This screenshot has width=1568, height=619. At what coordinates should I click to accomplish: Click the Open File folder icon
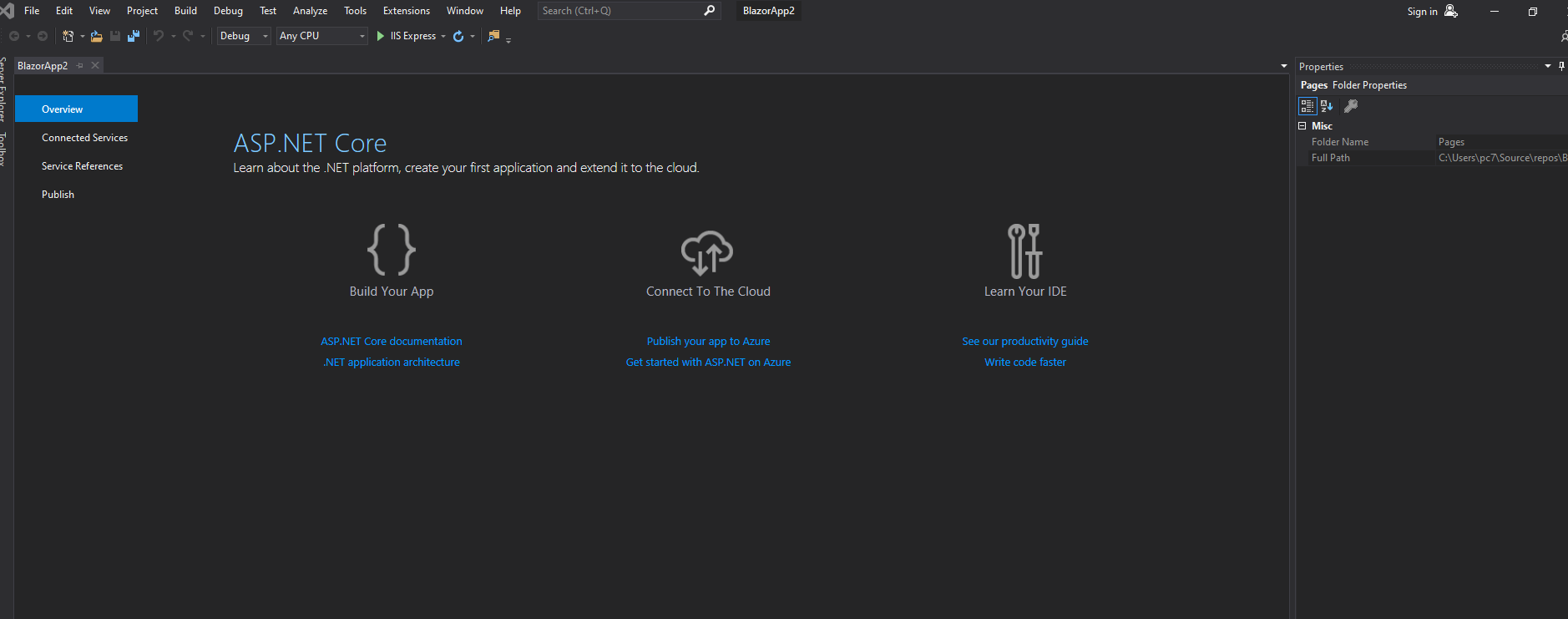tap(97, 36)
